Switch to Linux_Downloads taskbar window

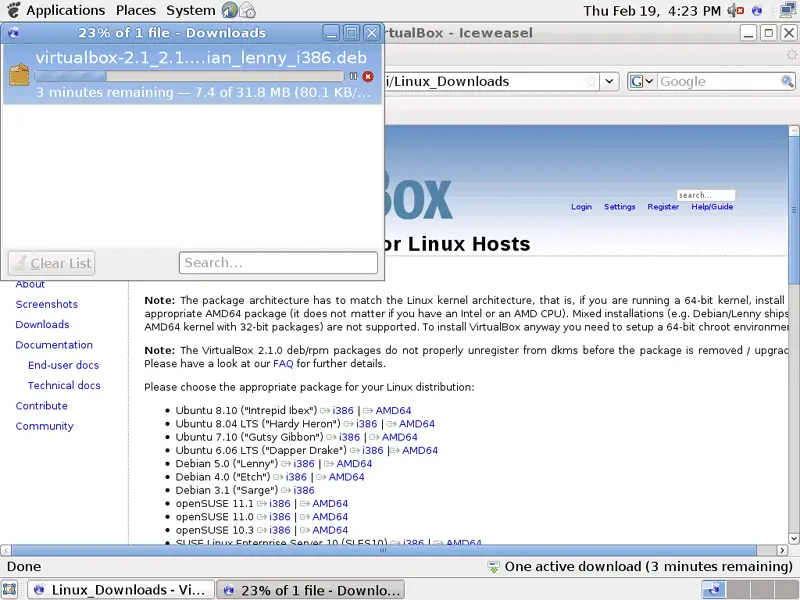(x=120, y=590)
